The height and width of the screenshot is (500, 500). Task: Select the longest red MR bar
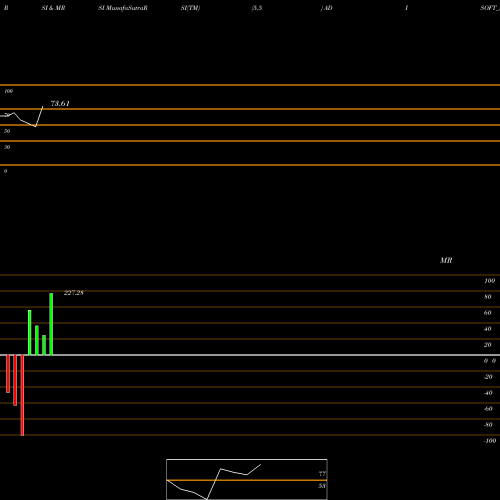[22, 395]
